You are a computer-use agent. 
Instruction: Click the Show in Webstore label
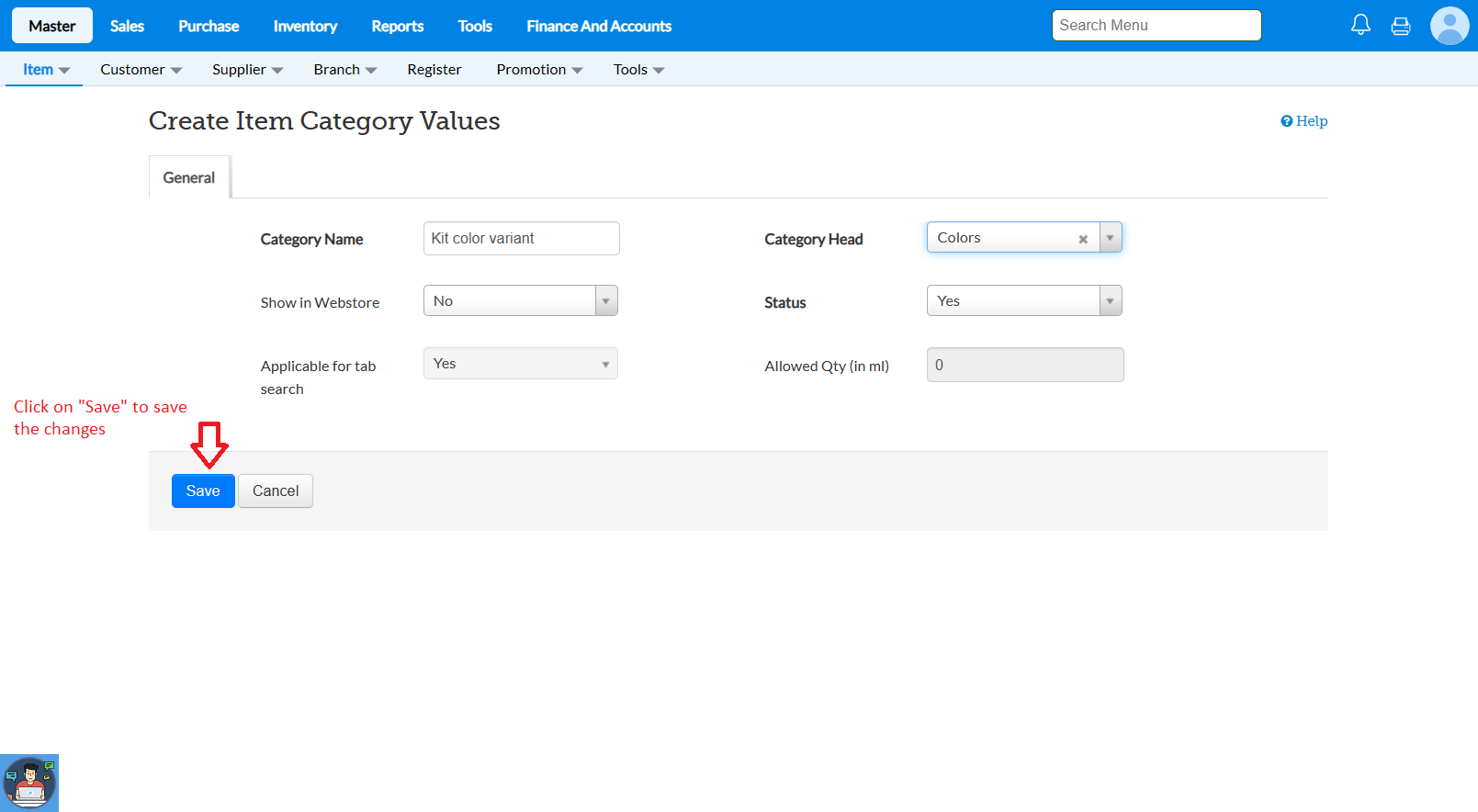pos(320,302)
